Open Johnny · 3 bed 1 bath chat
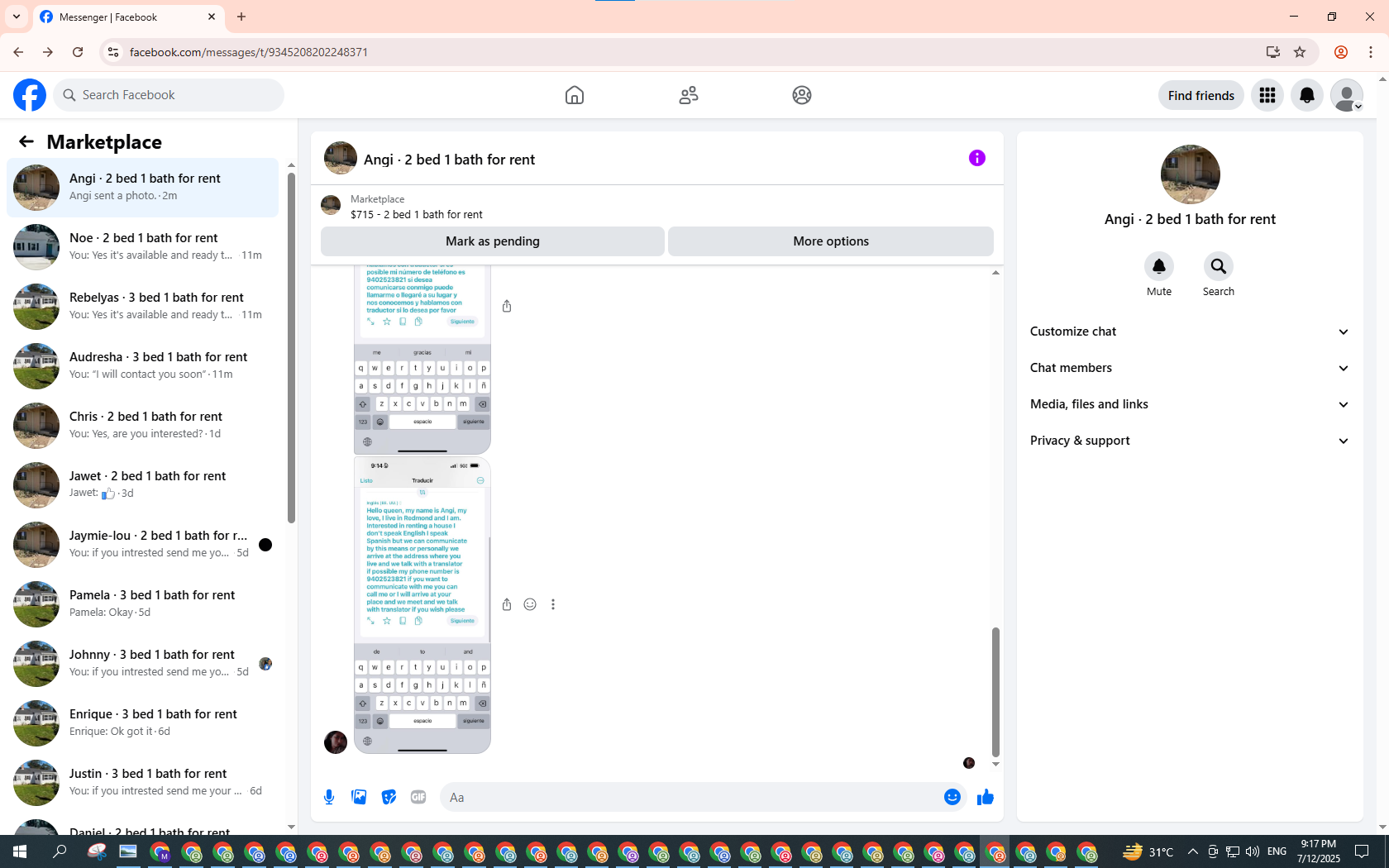 [x=142, y=664]
